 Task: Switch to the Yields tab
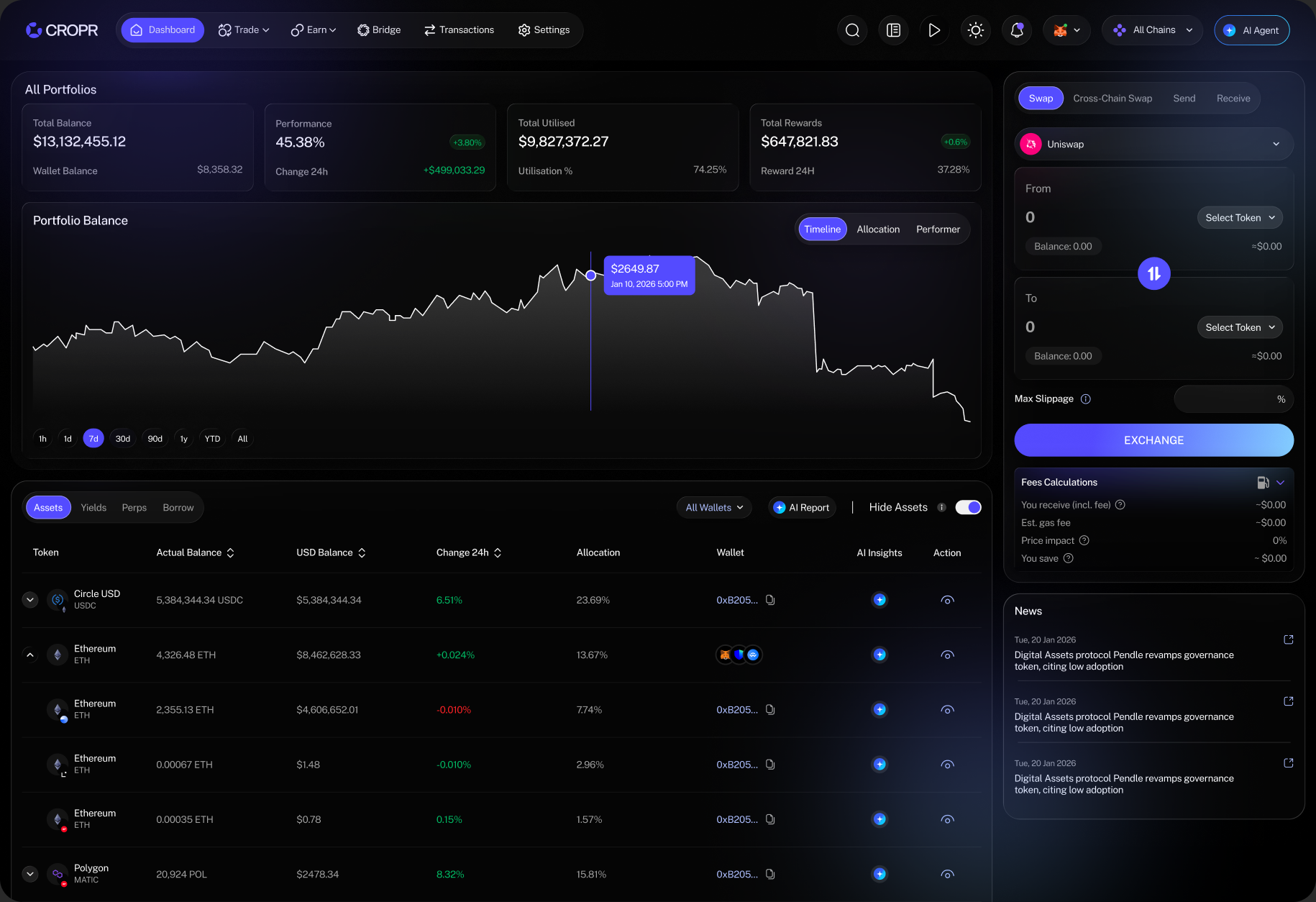coord(93,508)
